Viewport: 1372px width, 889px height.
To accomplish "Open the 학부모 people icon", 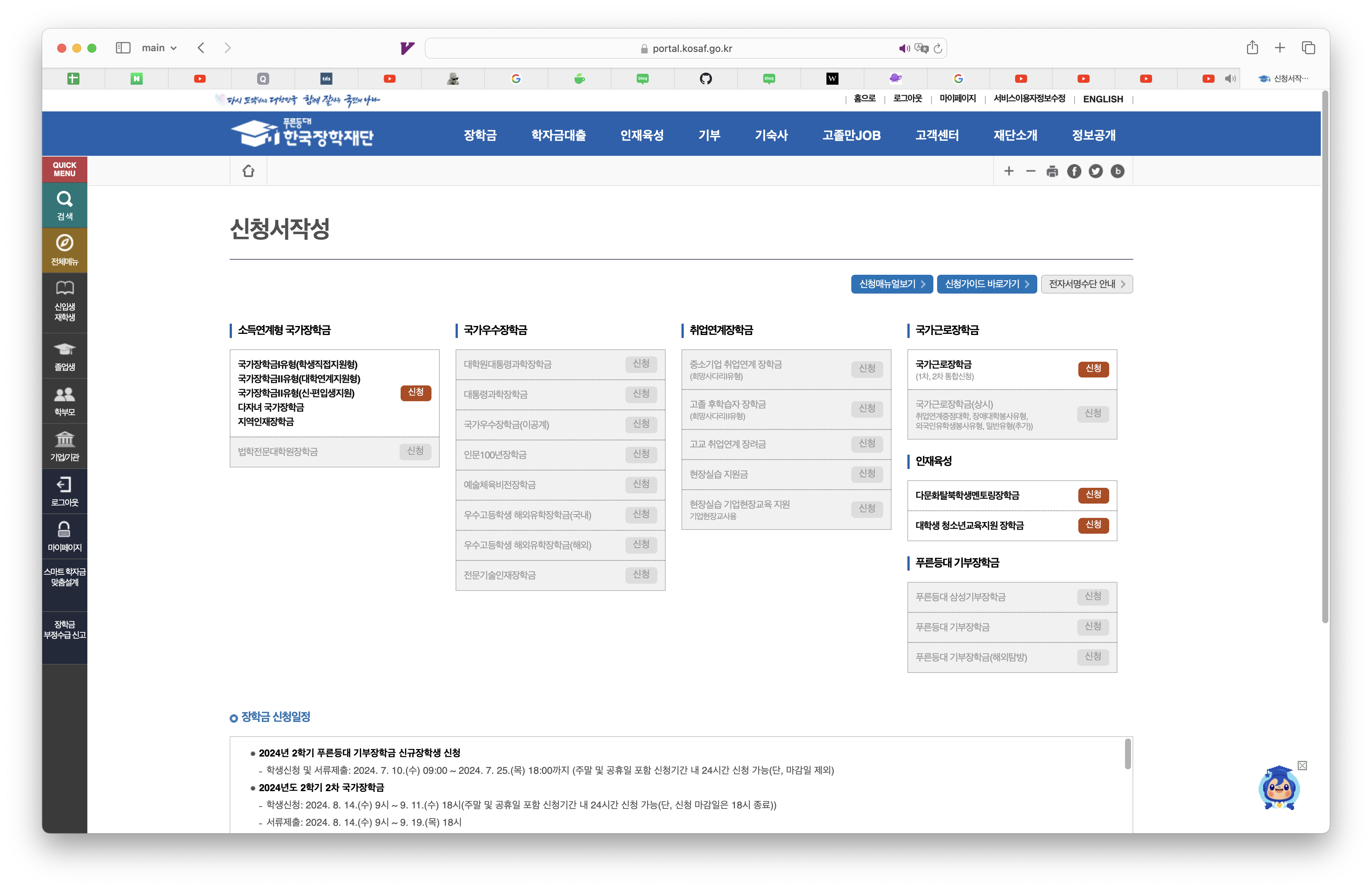I will (64, 401).
